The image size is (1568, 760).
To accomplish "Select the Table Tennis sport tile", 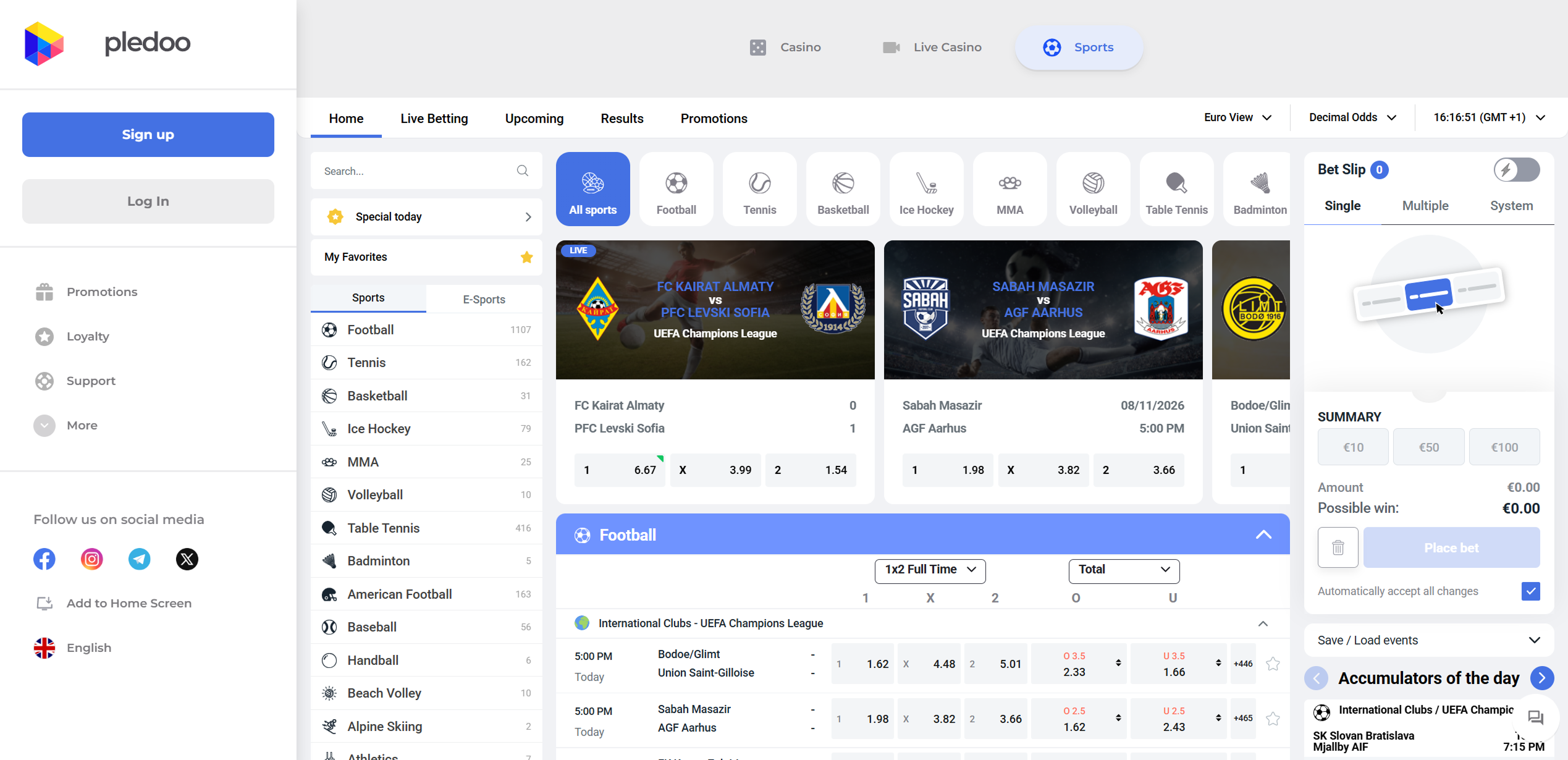I will click(1177, 189).
